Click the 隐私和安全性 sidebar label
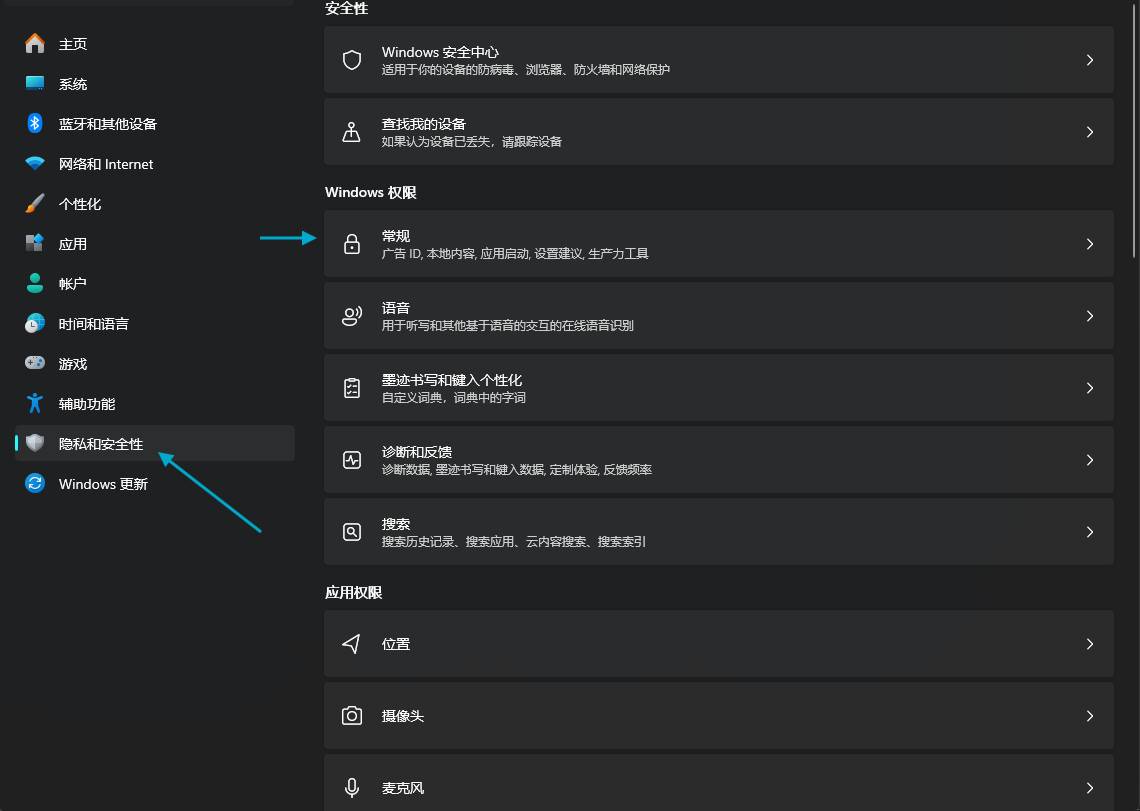 [101, 444]
